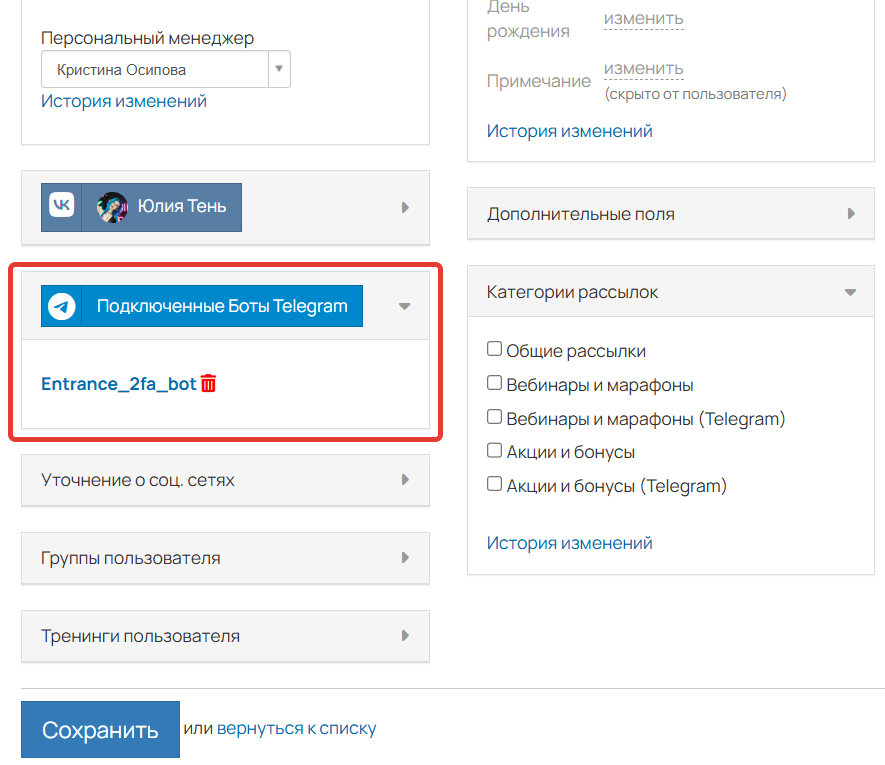Enable the "Общие рассылки" checkbox
The width and height of the screenshot is (885, 765).
click(x=494, y=348)
